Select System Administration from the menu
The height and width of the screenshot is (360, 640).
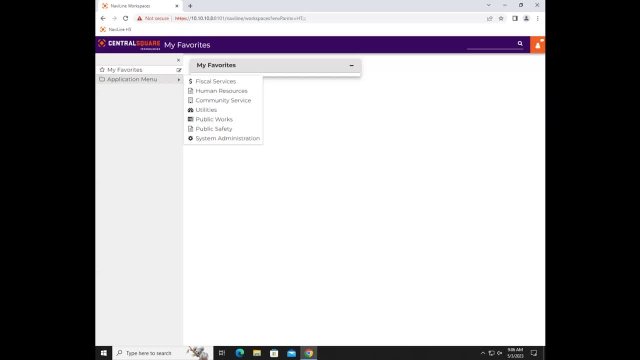pyautogui.click(x=227, y=138)
